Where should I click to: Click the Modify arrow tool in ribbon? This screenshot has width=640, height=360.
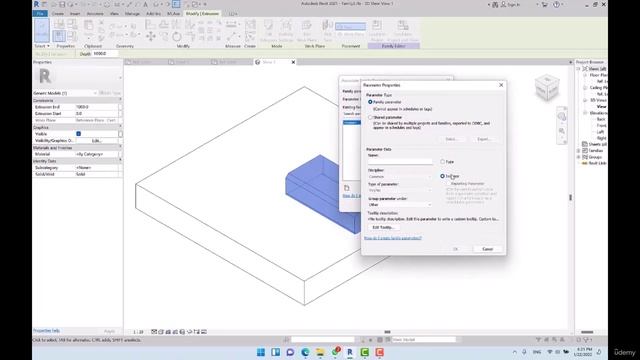[x=42, y=30]
